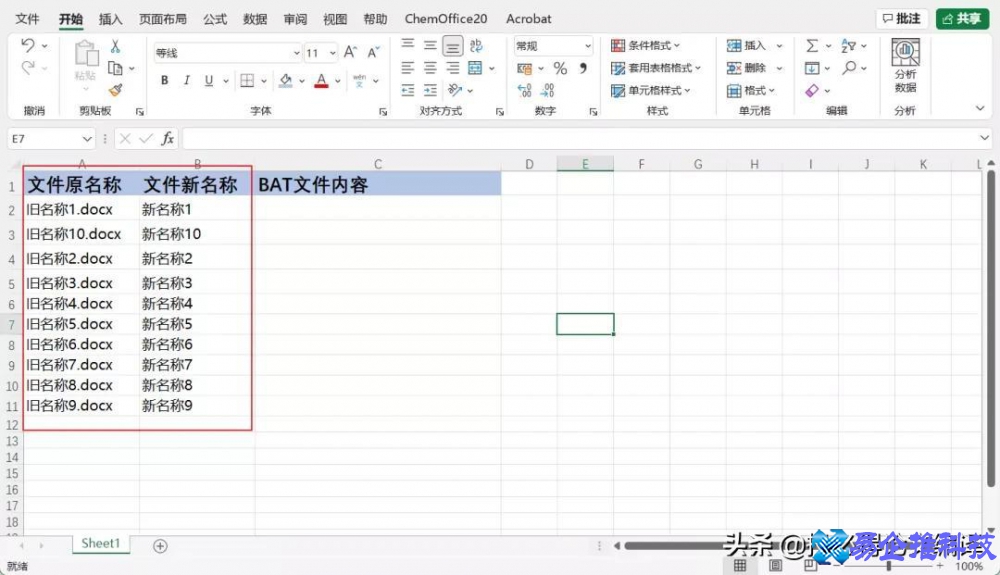The image size is (1000, 575).
Task: Click the Find and Select magnifier icon
Action: tap(849, 68)
